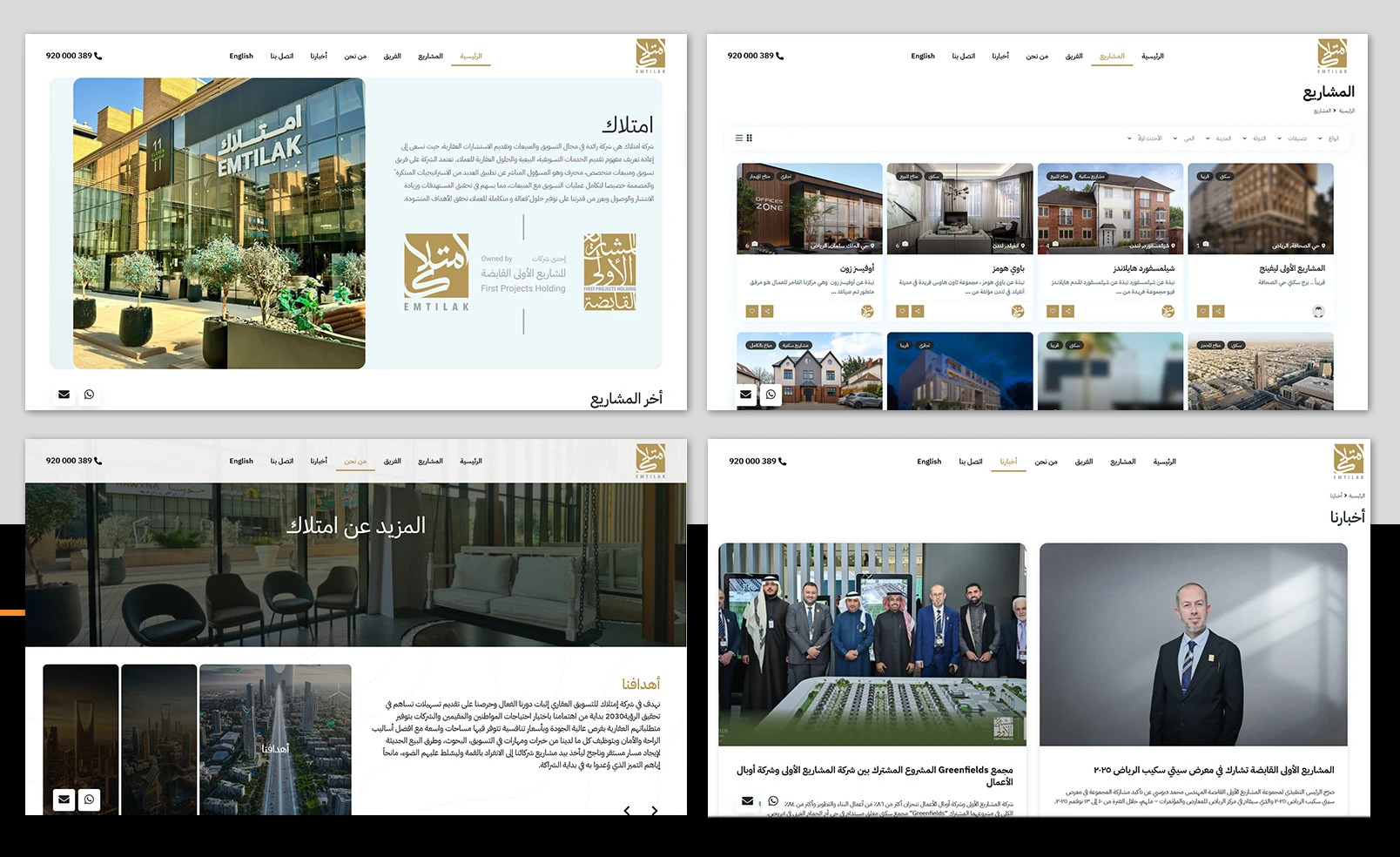The image size is (1400, 857).
Task: Open الفريق menu item in homepage navbar
Action: (x=393, y=57)
